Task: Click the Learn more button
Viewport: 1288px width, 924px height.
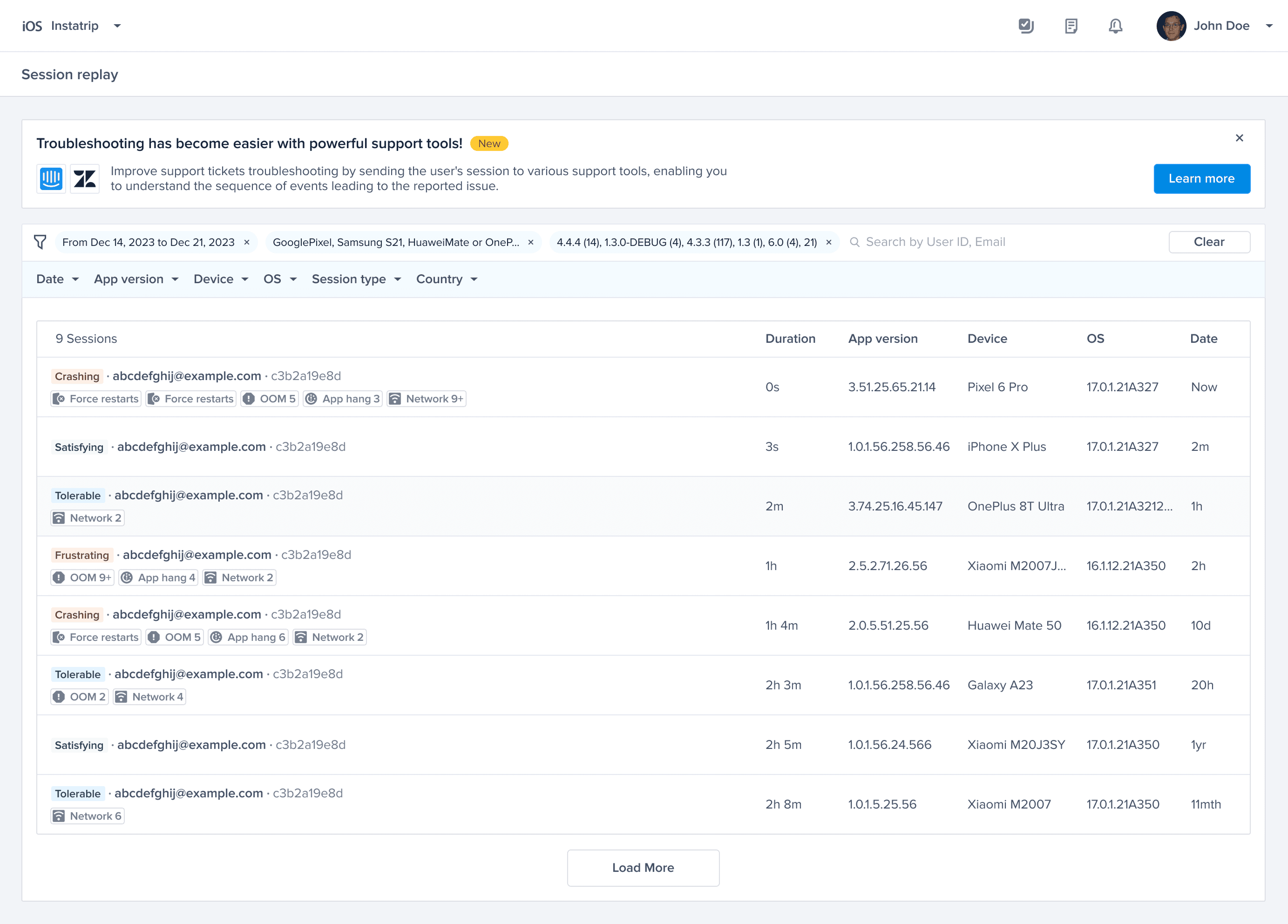Action: pyautogui.click(x=1202, y=179)
